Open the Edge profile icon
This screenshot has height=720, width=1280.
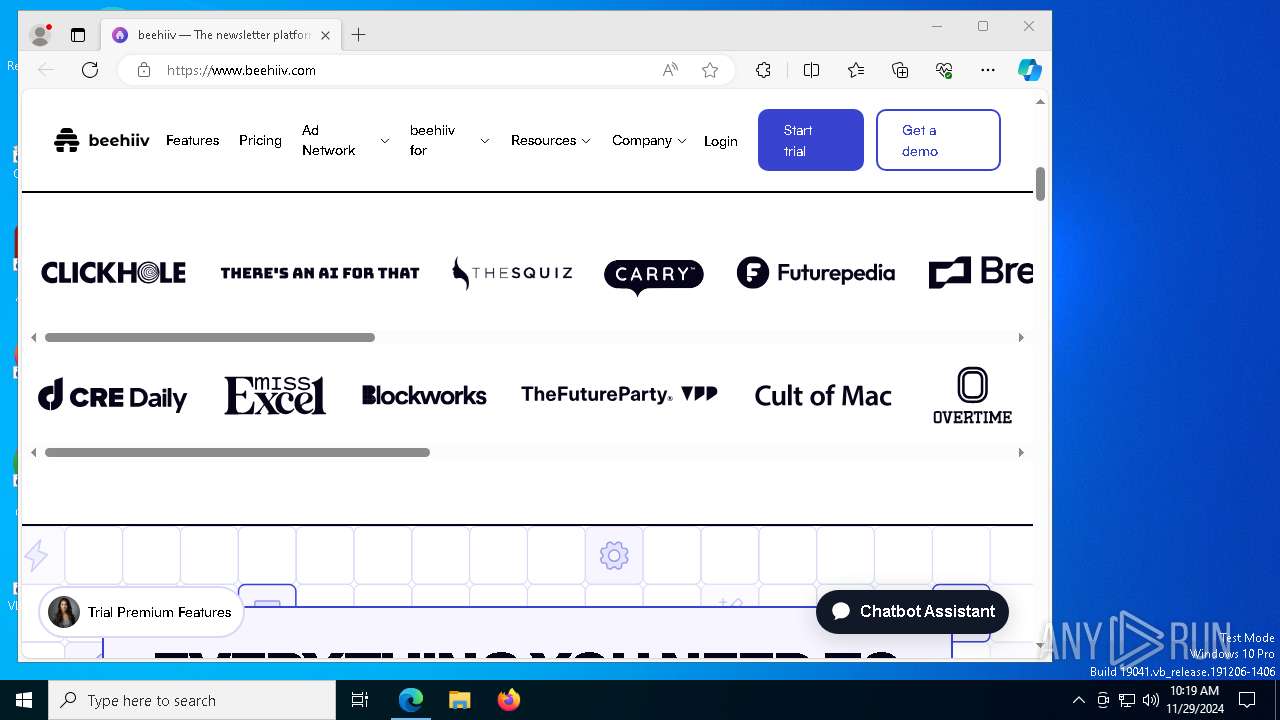(40, 35)
